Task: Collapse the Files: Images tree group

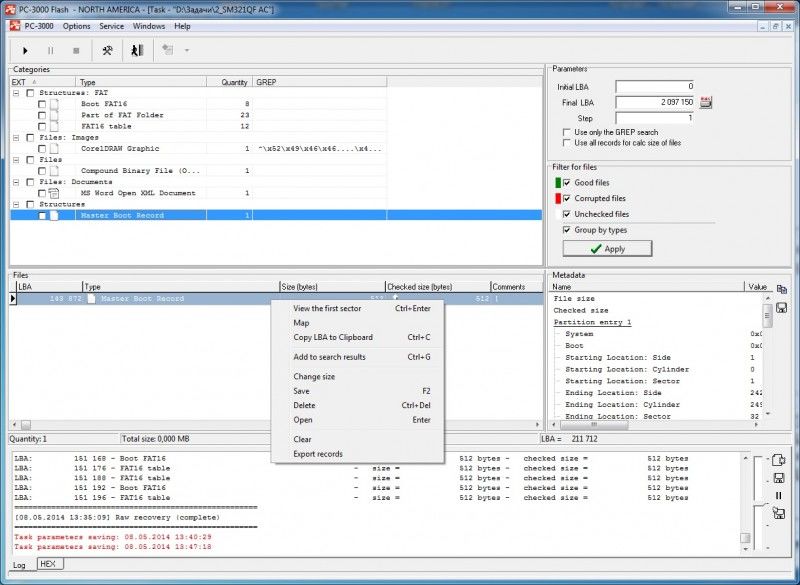Action: click(16, 138)
